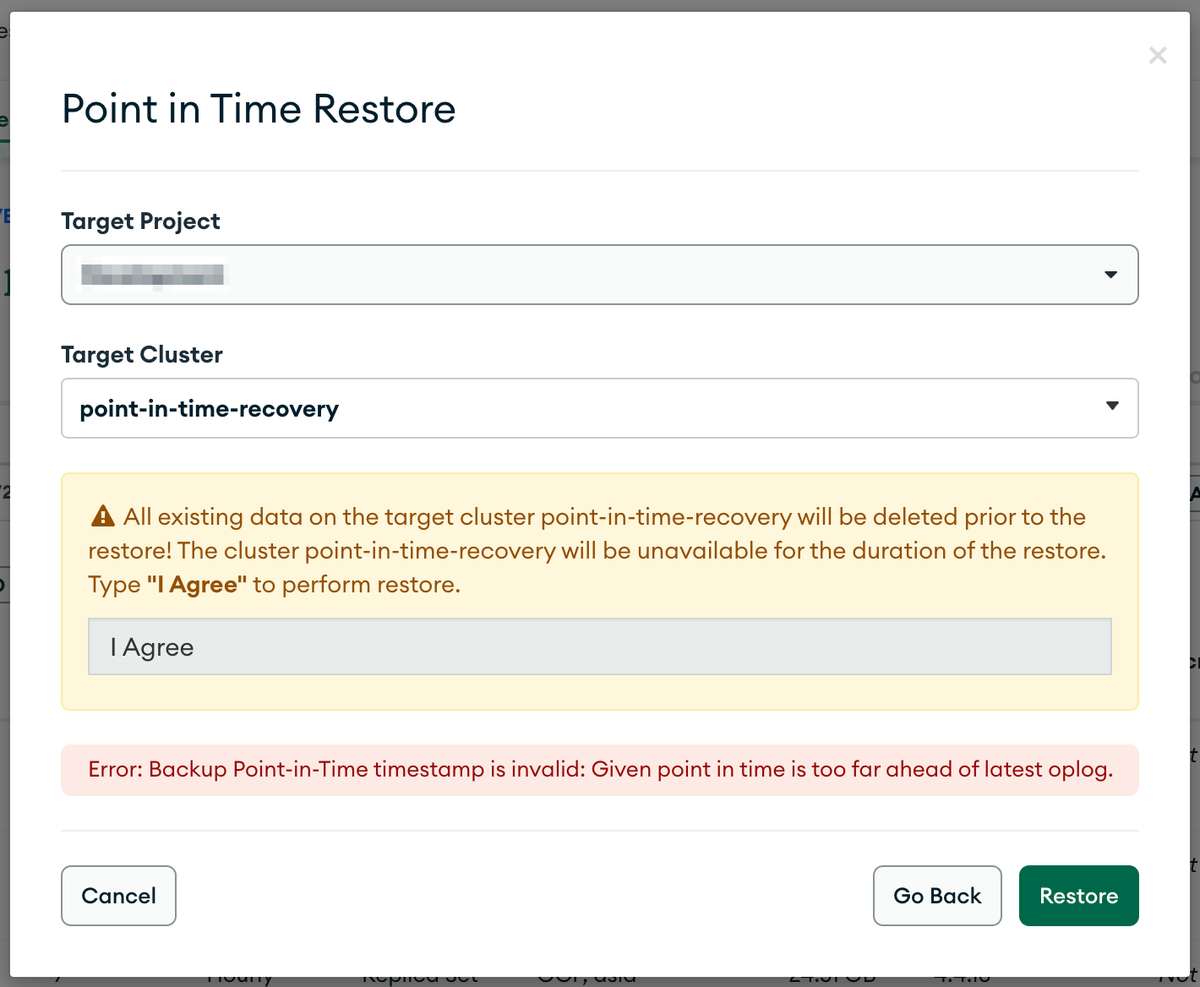1200x987 pixels.
Task: Click the Target Cluster caret arrow
Action: tap(1111, 406)
